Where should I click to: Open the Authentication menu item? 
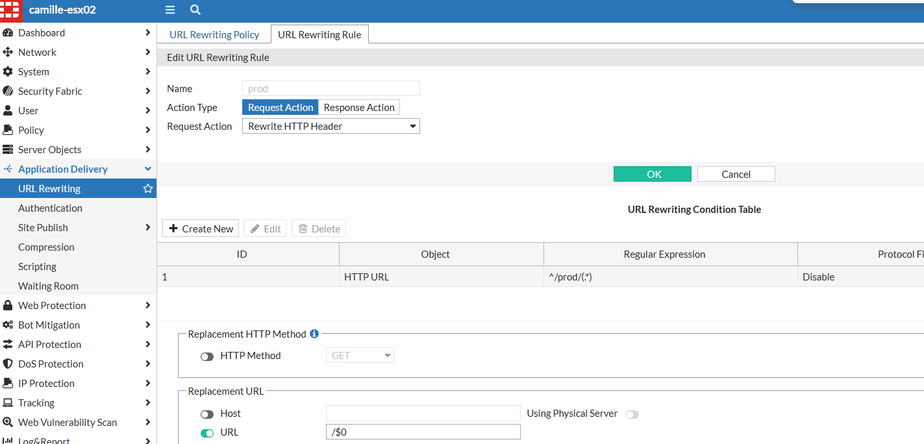point(50,208)
